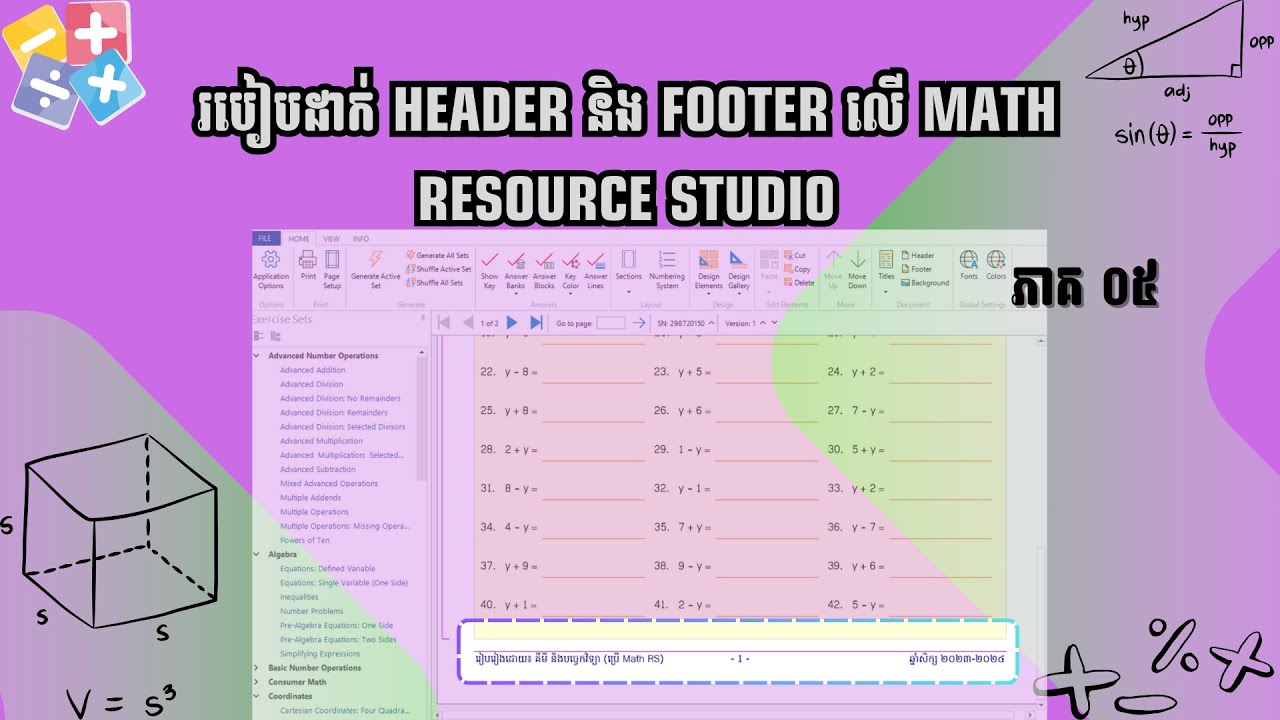Click the Copy button

(x=797, y=269)
